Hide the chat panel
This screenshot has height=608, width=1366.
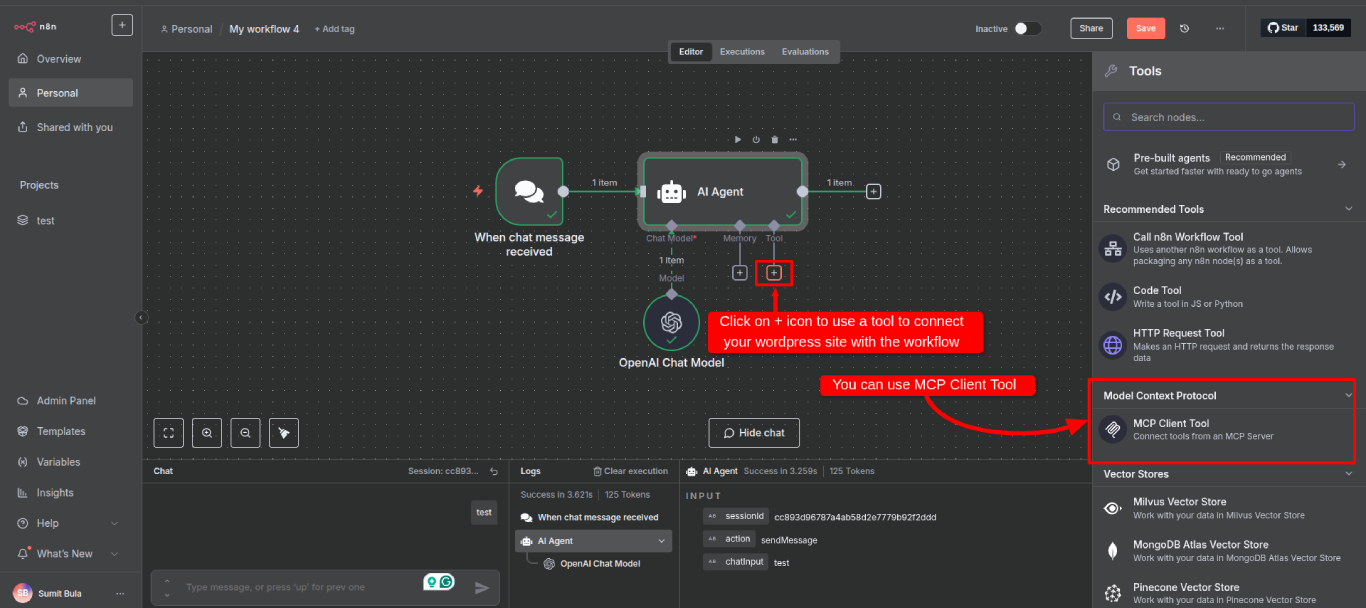coord(753,432)
